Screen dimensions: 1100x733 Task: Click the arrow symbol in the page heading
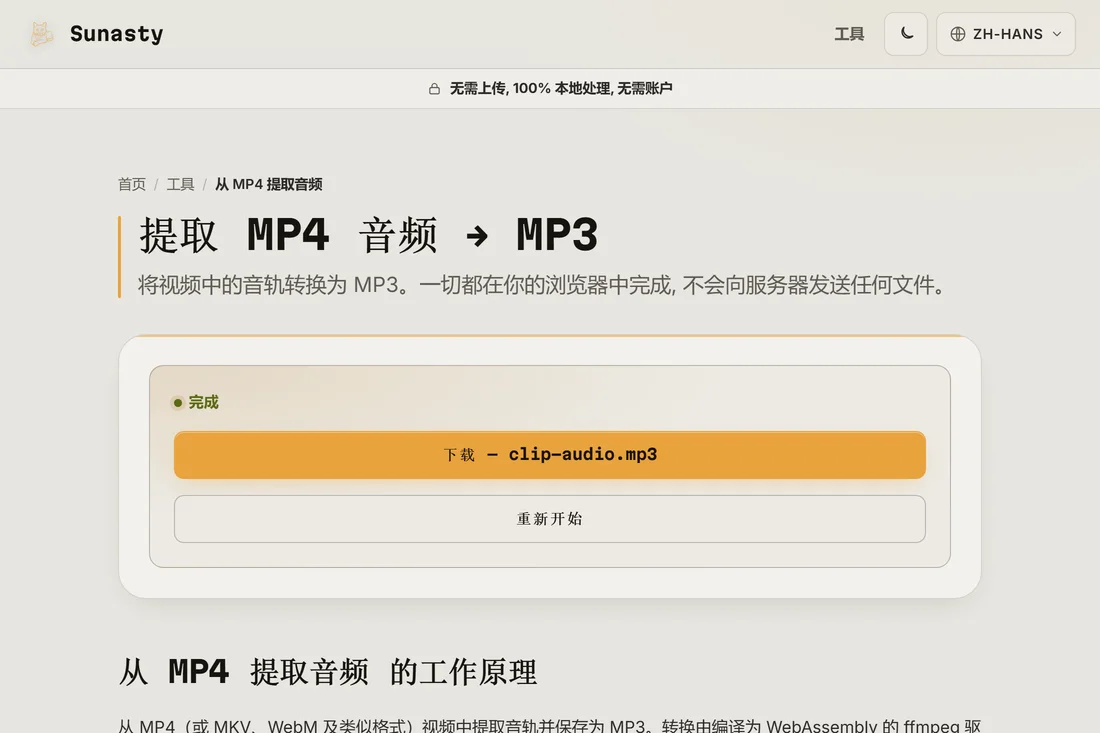click(477, 236)
